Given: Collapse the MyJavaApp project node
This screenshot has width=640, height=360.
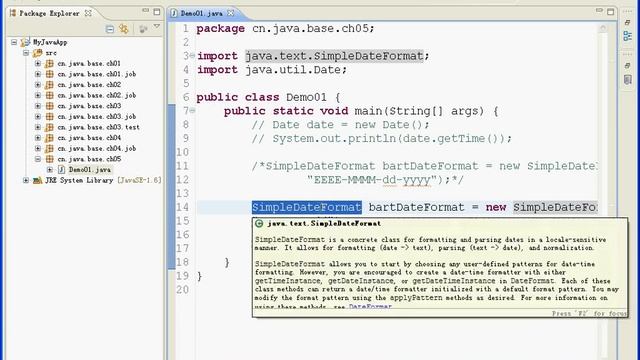Looking at the screenshot, I should coord(14,42).
